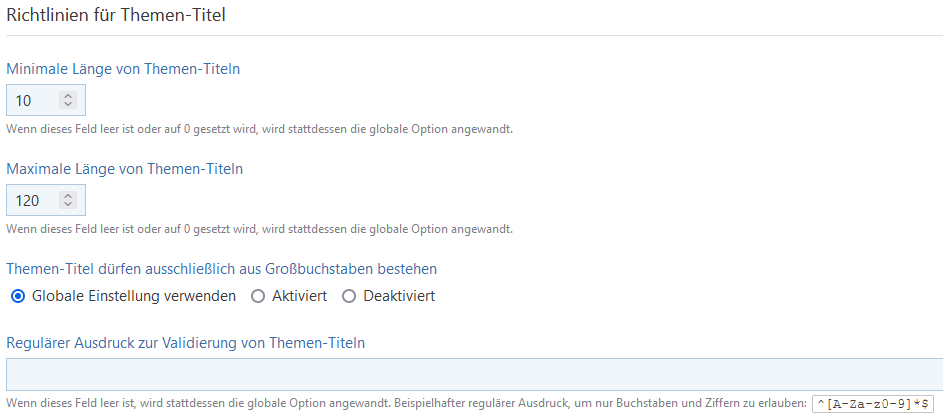The width and height of the screenshot is (943, 419).
Task: Click down arrow on maximum length spinner
Action: [x=68, y=204]
